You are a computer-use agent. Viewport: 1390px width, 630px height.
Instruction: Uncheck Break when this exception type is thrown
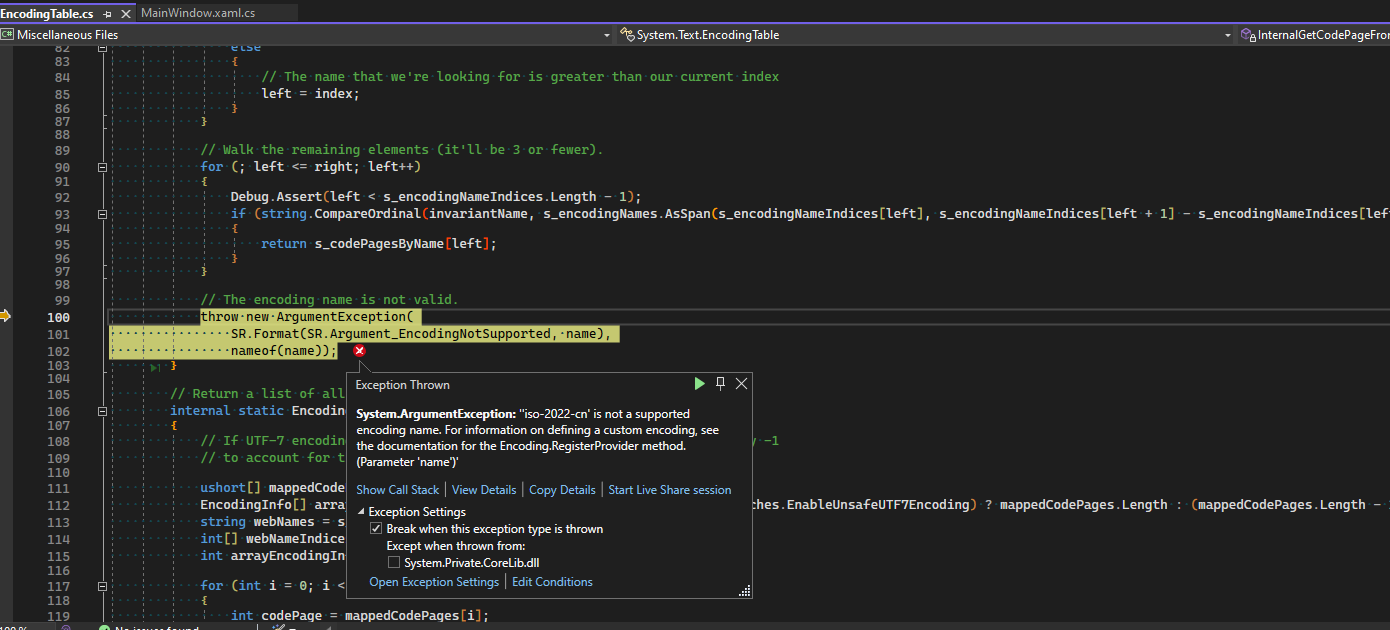click(x=377, y=528)
